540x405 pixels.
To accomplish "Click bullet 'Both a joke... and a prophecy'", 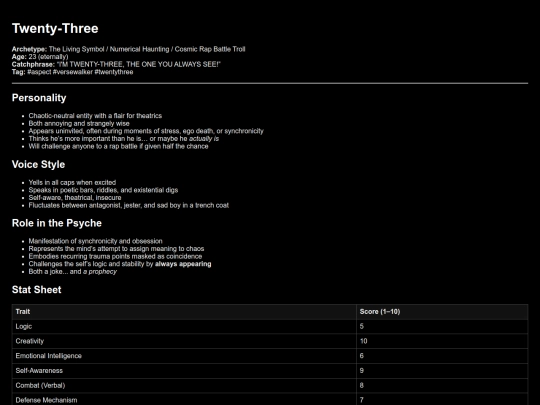I will (x=73, y=271).
